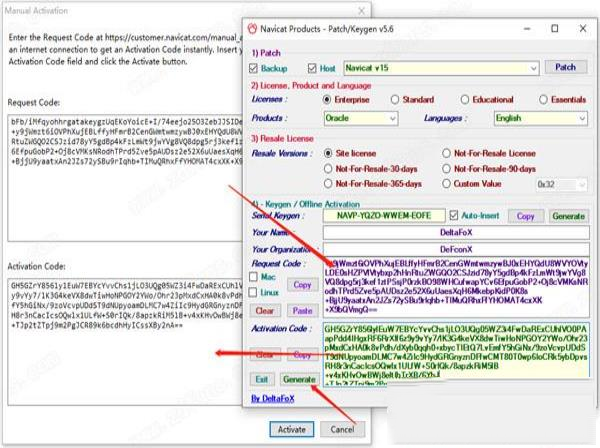
Task: Open the Languages dropdown showing English
Action: click(540, 118)
